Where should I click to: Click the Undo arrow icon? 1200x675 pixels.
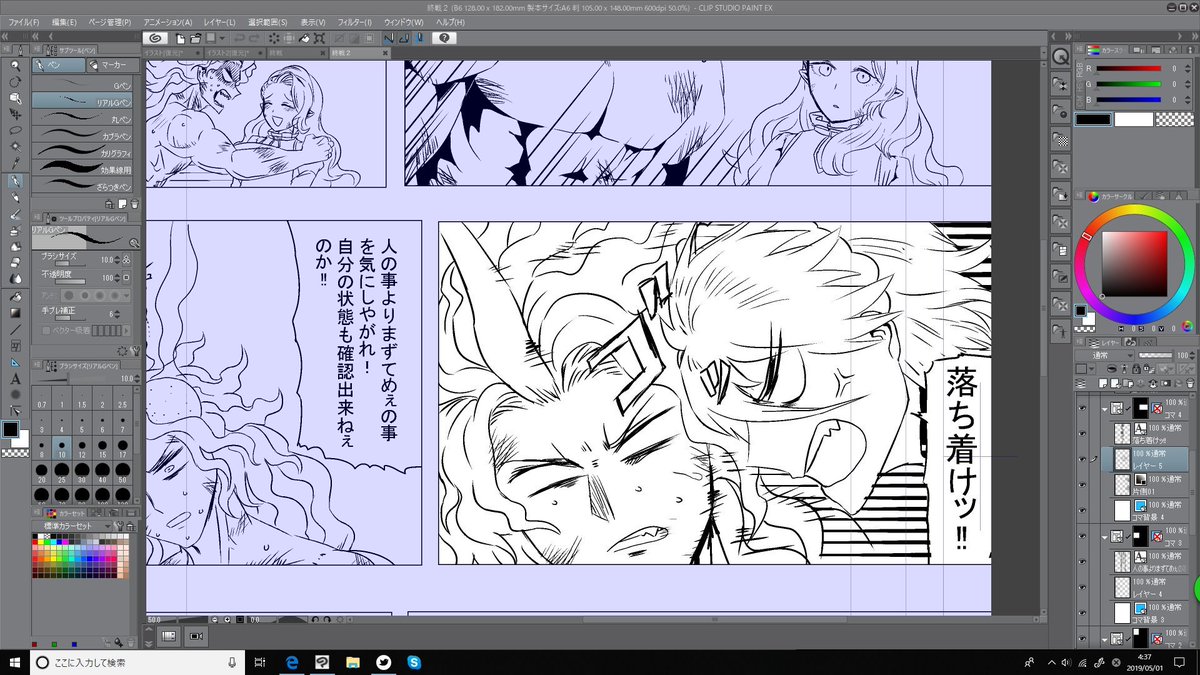point(238,38)
